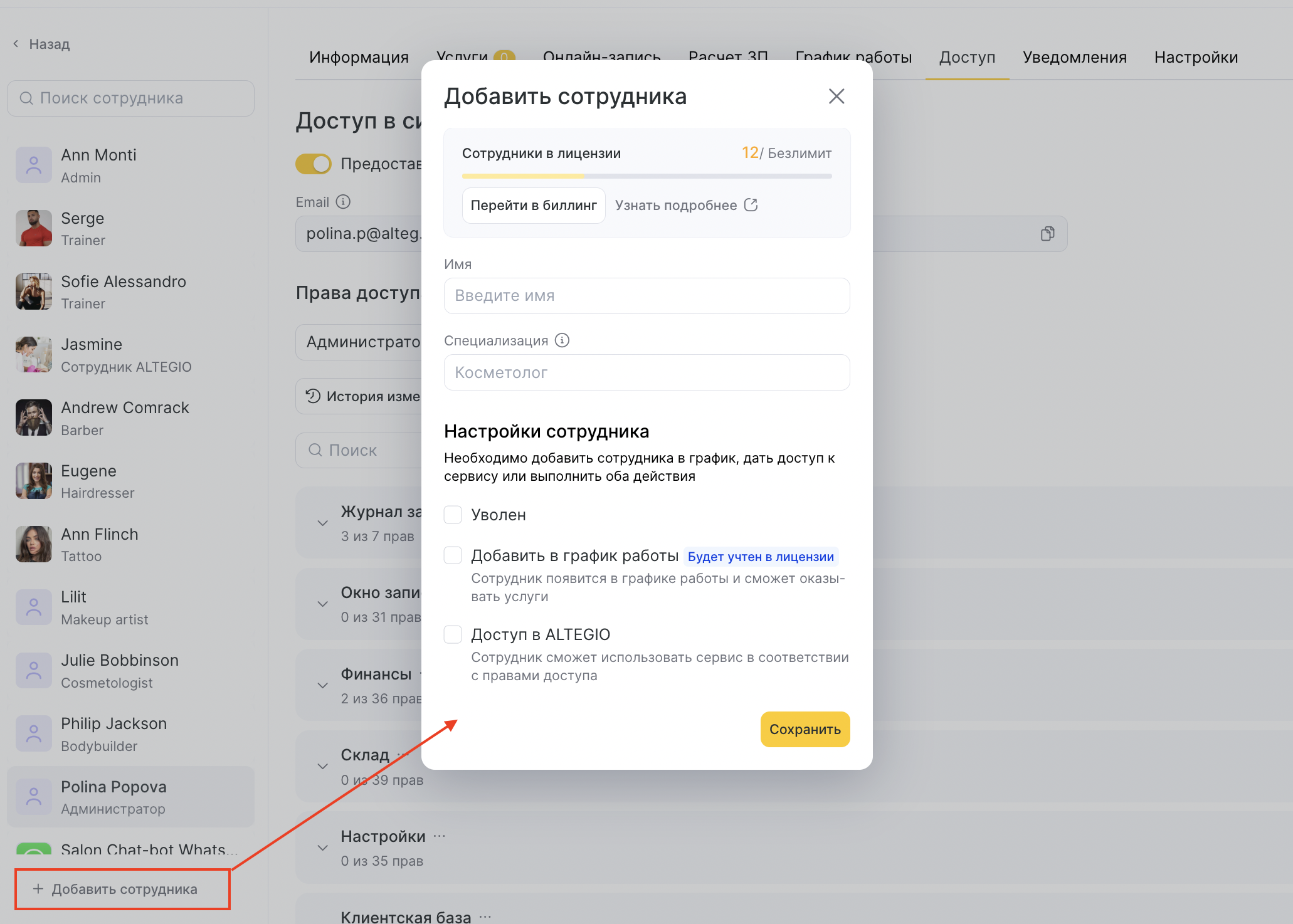Viewport: 1293px width, 924px height.
Task: Close the Добавить сотрудника dialog
Action: 836,97
